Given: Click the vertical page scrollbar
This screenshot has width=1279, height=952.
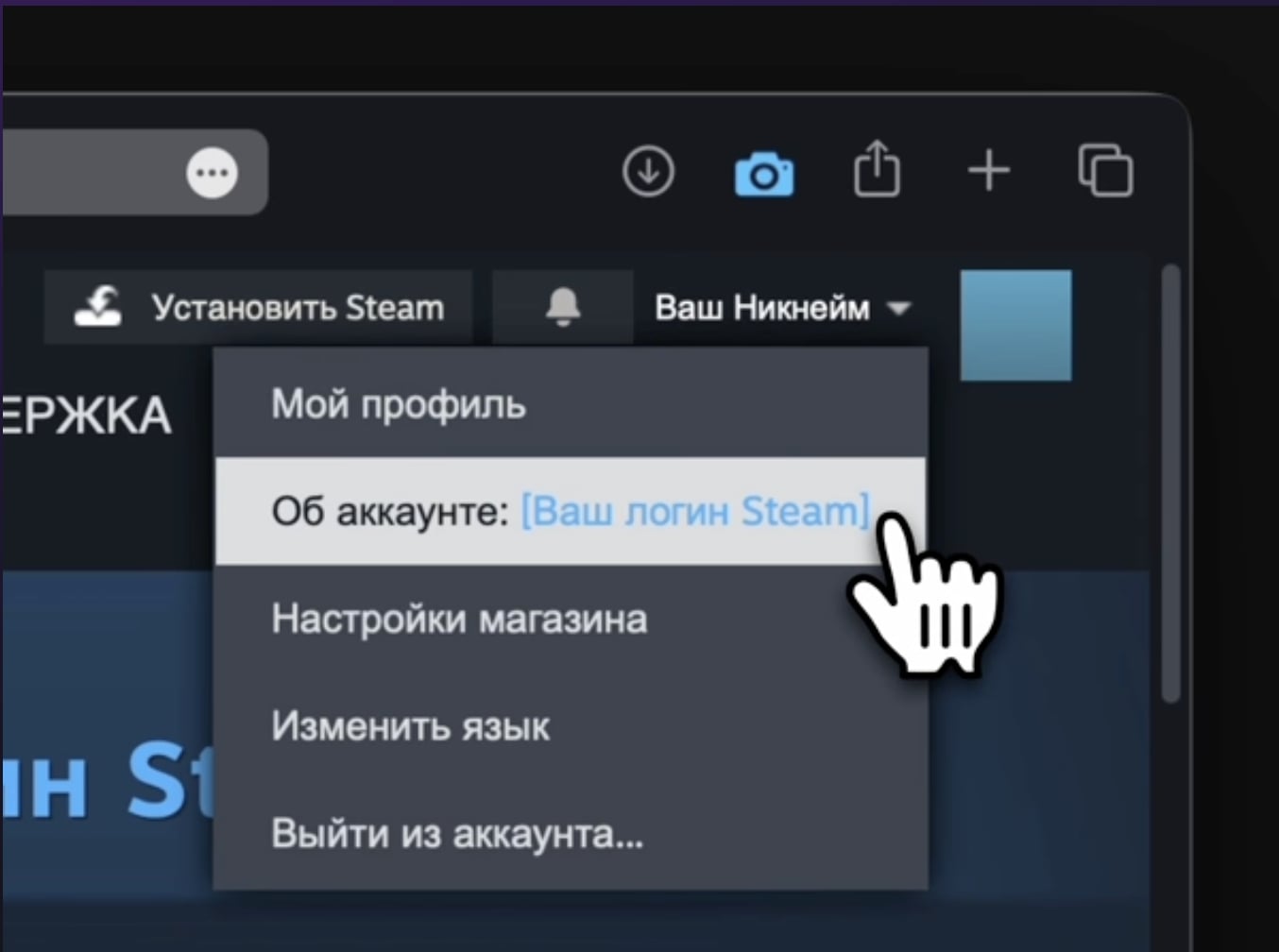Looking at the screenshot, I should 1171,482.
